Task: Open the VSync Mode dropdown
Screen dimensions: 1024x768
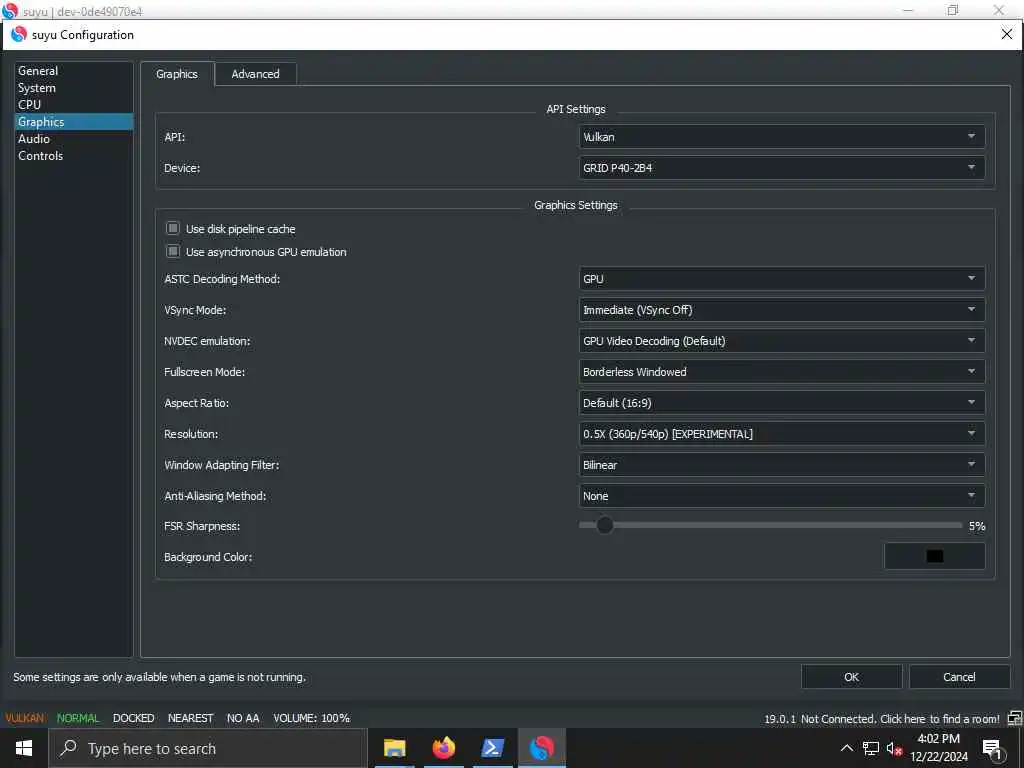Action: tap(782, 310)
